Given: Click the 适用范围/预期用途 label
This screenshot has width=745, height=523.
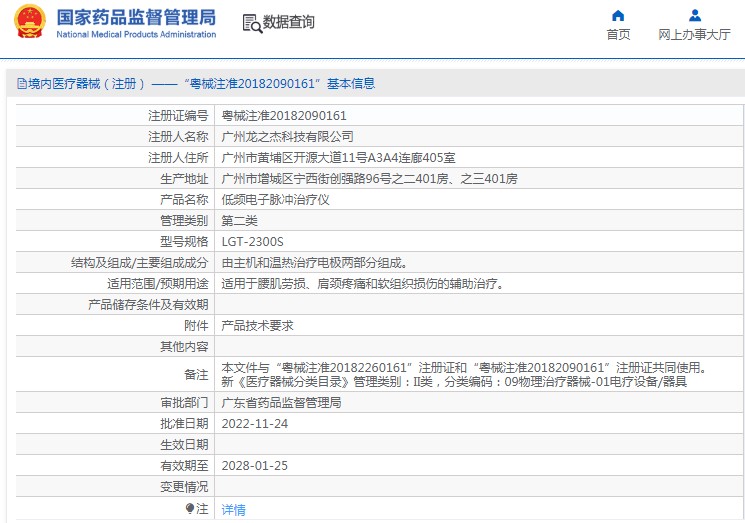Looking at the screenshot, I should point(157,284).
